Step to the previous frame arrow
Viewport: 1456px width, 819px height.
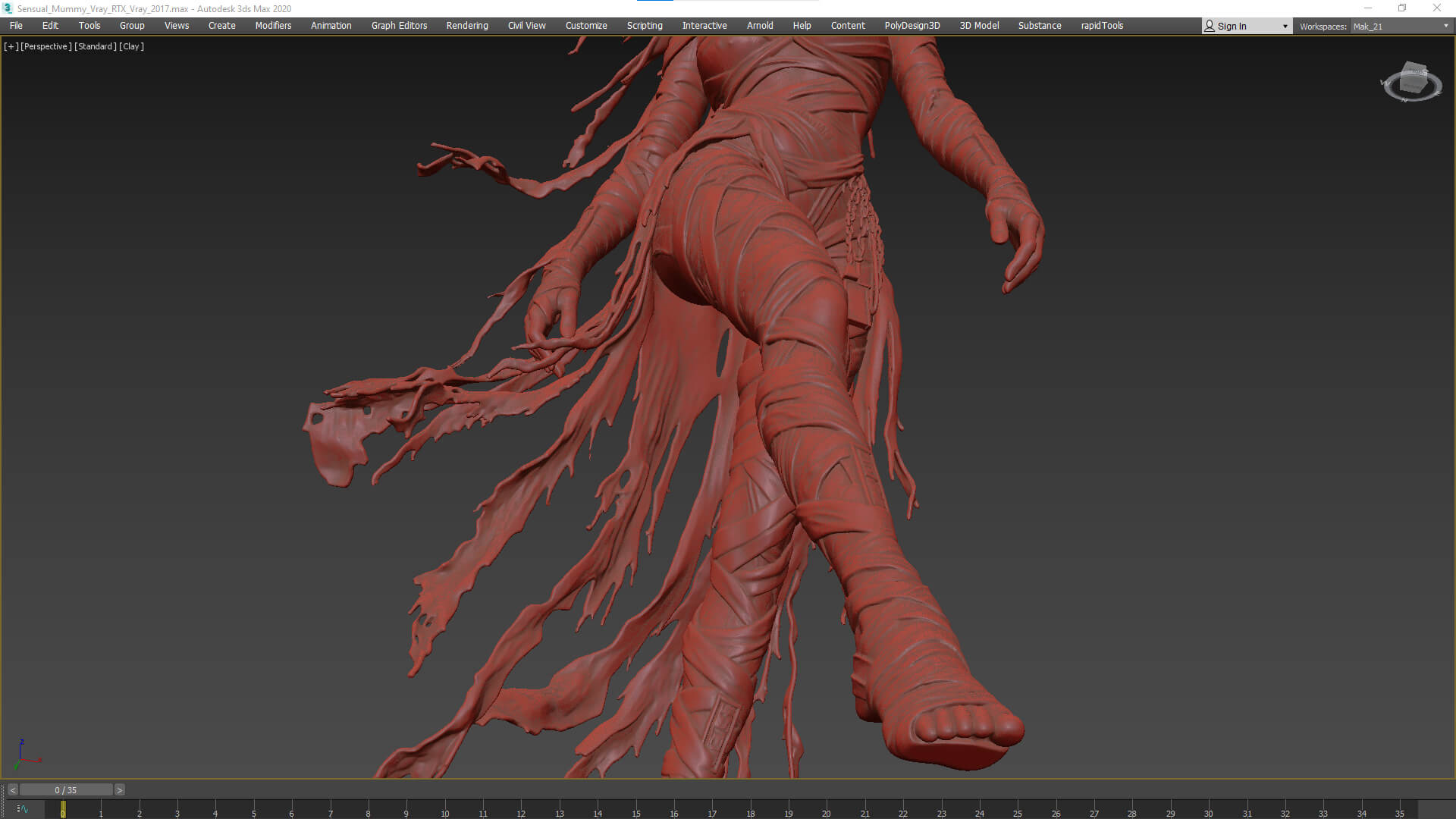pyautogui.click(x=12, y=790)
